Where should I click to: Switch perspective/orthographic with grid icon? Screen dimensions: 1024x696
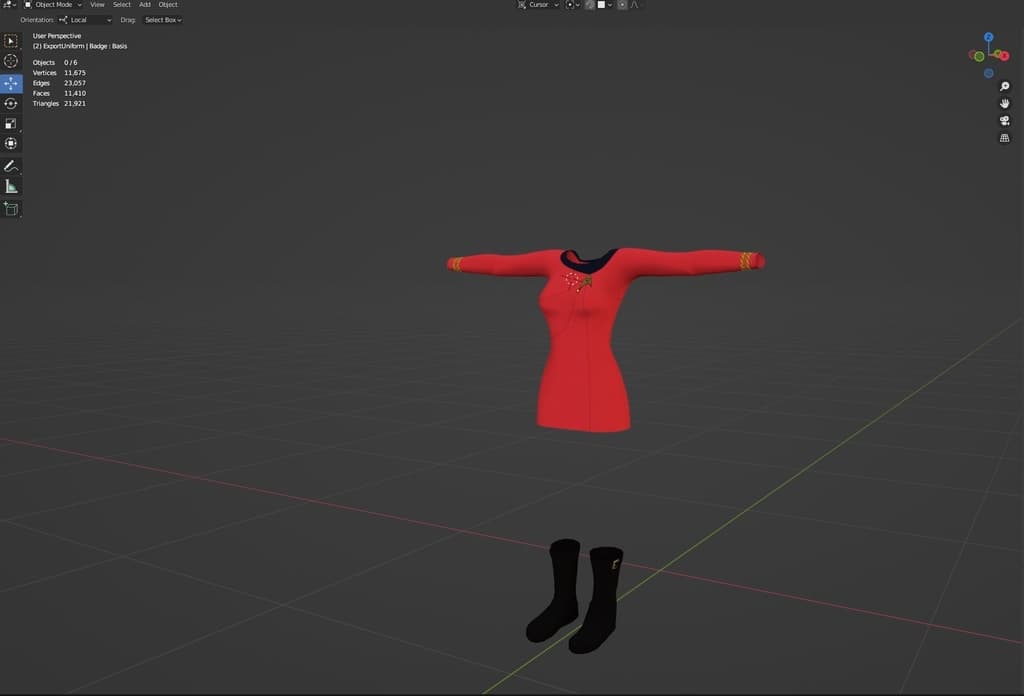point(1004,138)
